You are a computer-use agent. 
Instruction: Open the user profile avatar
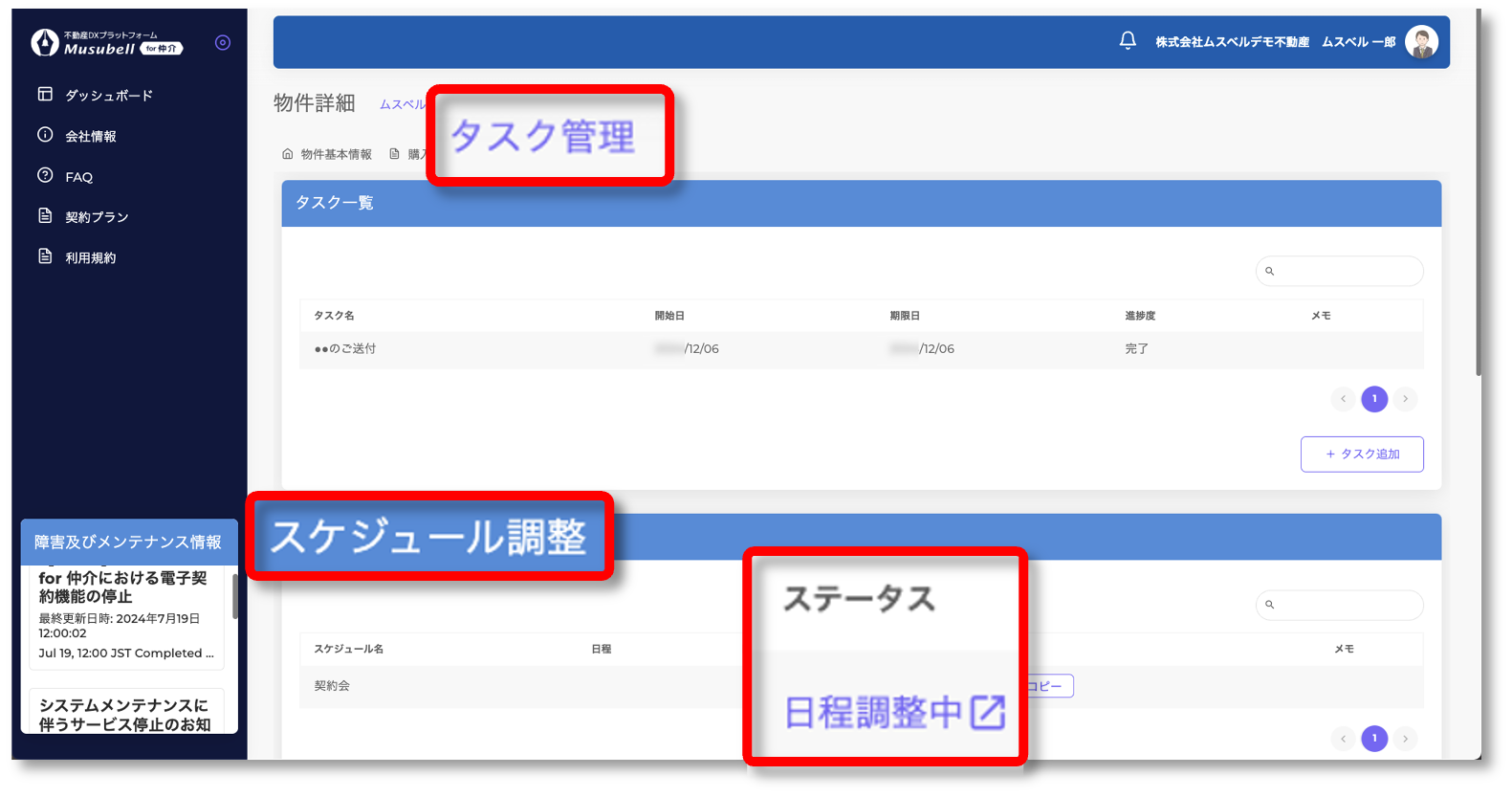point(1421,42)
